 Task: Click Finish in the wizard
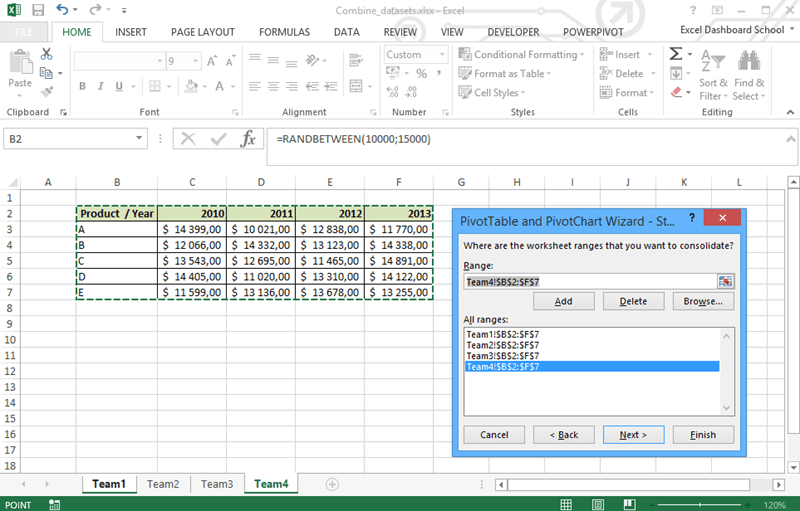point(703,435)
